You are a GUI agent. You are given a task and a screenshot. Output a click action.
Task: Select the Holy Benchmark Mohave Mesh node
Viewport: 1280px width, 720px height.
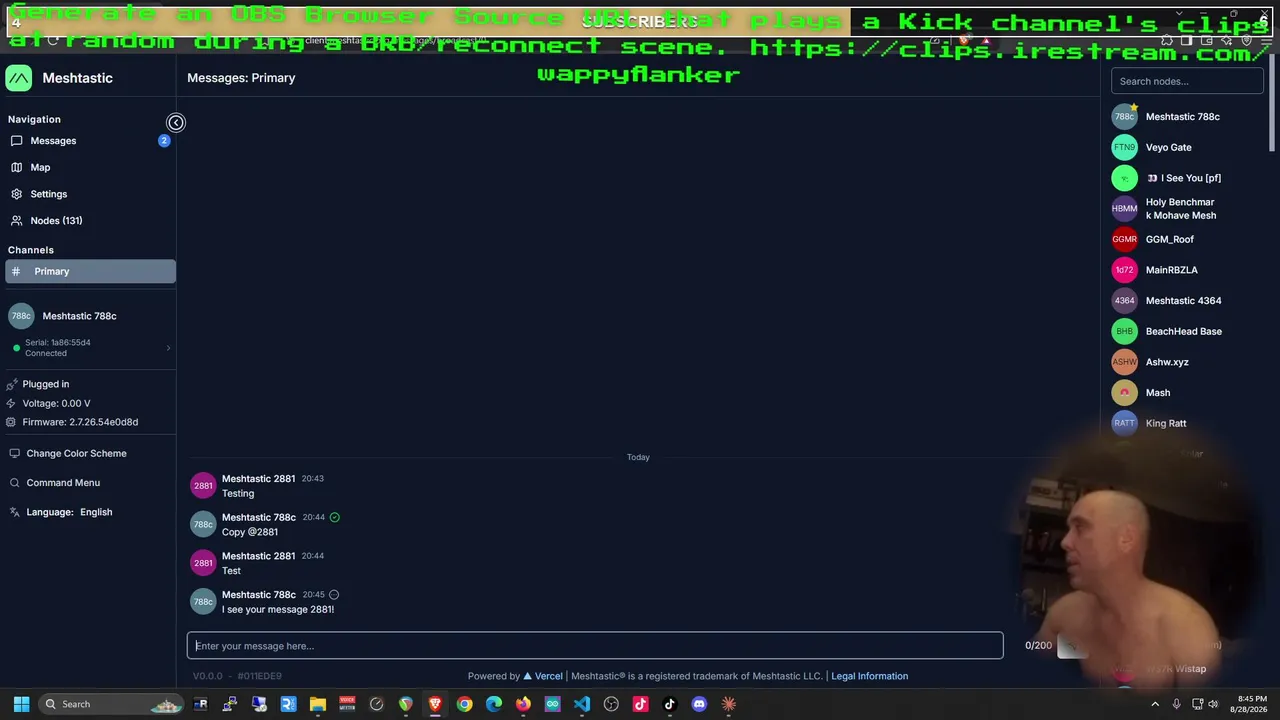(1181, 209)
